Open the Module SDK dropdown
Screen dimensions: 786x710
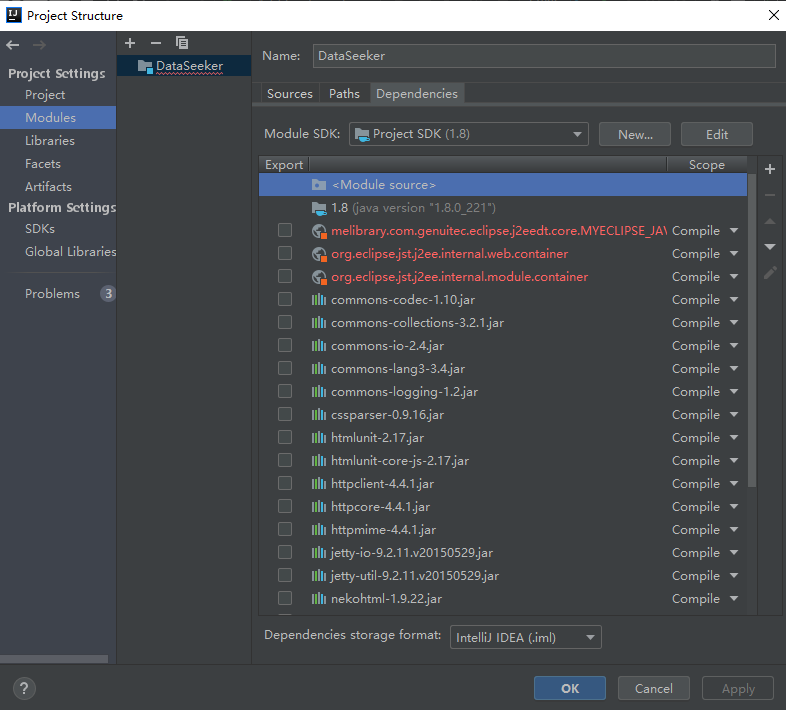pos(469,134)
